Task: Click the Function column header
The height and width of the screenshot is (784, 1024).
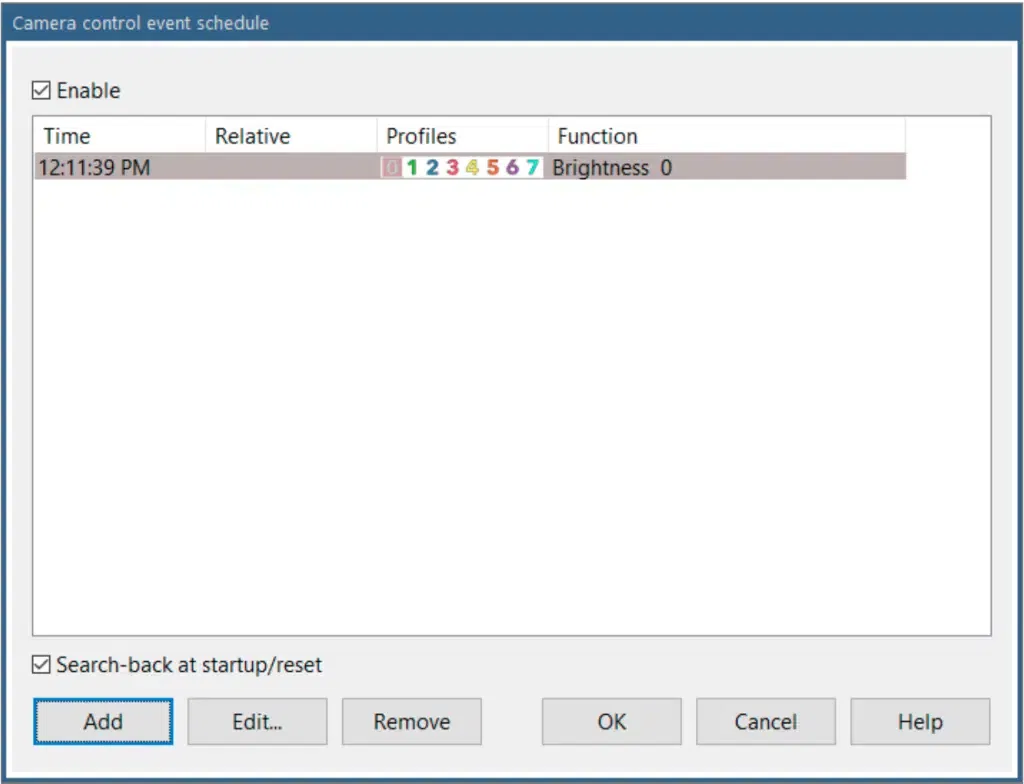Action: tap(726, 136)
